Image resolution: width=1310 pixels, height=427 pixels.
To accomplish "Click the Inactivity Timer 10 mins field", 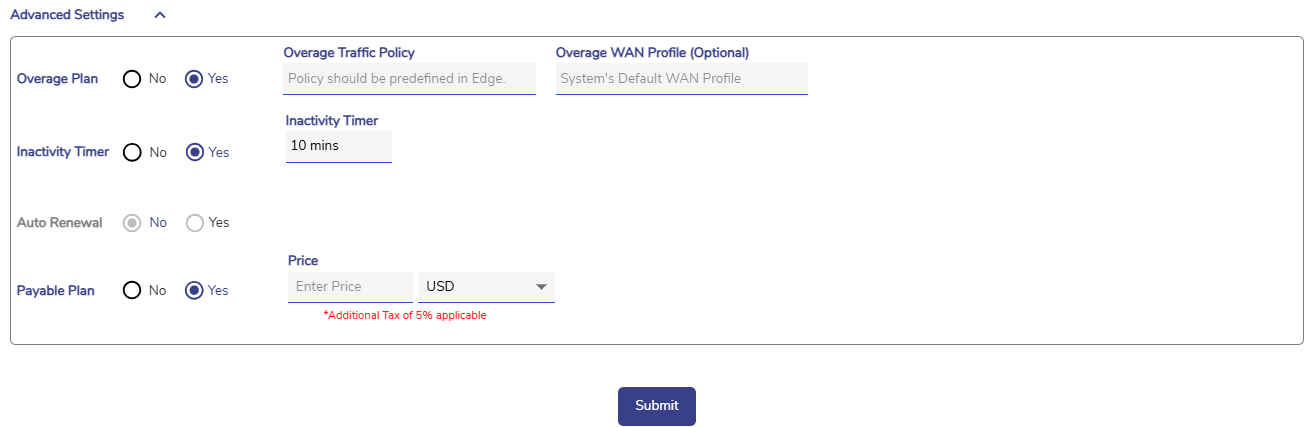I will point(338,146).
